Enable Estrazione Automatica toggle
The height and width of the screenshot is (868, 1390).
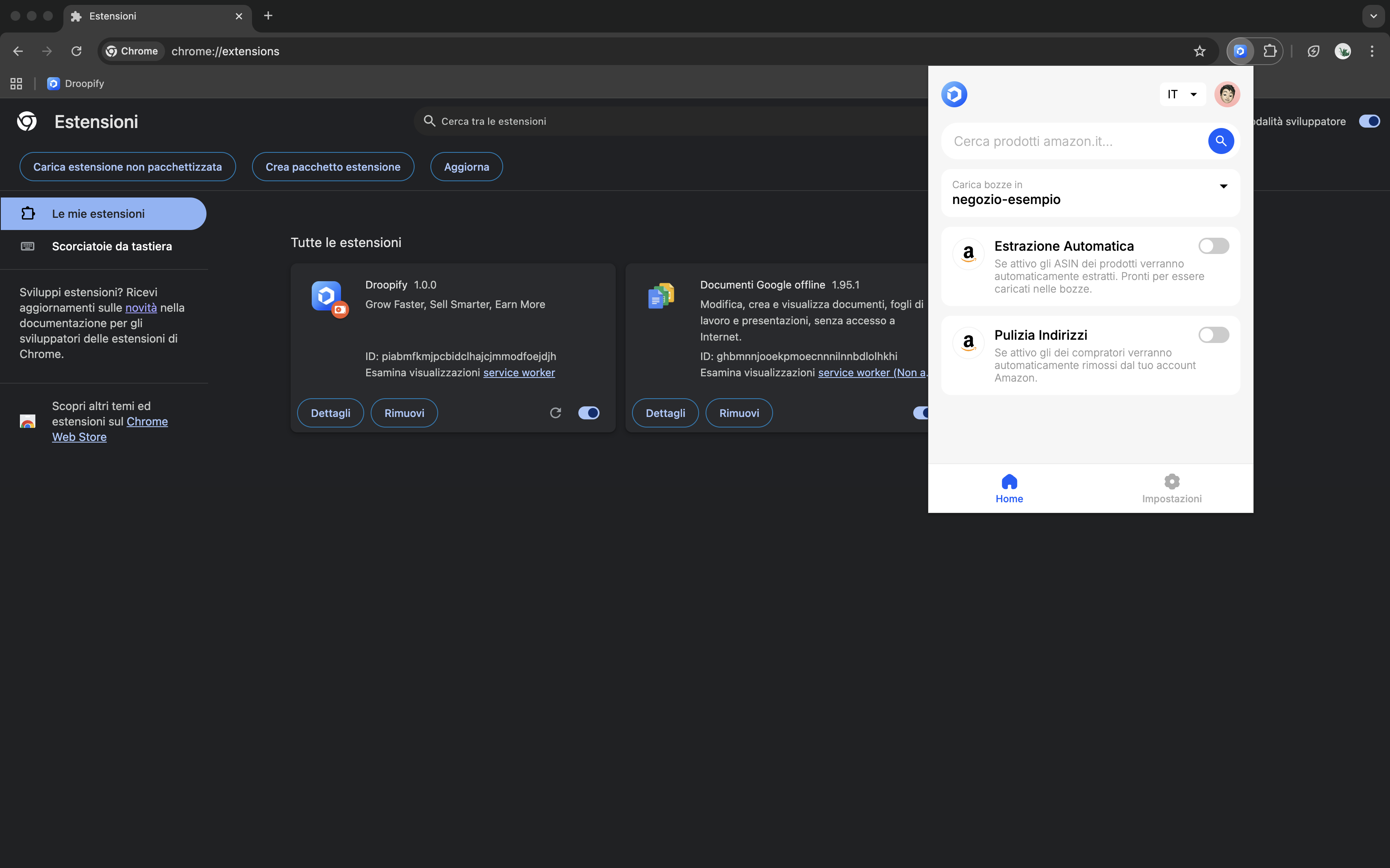point(1213,246)
